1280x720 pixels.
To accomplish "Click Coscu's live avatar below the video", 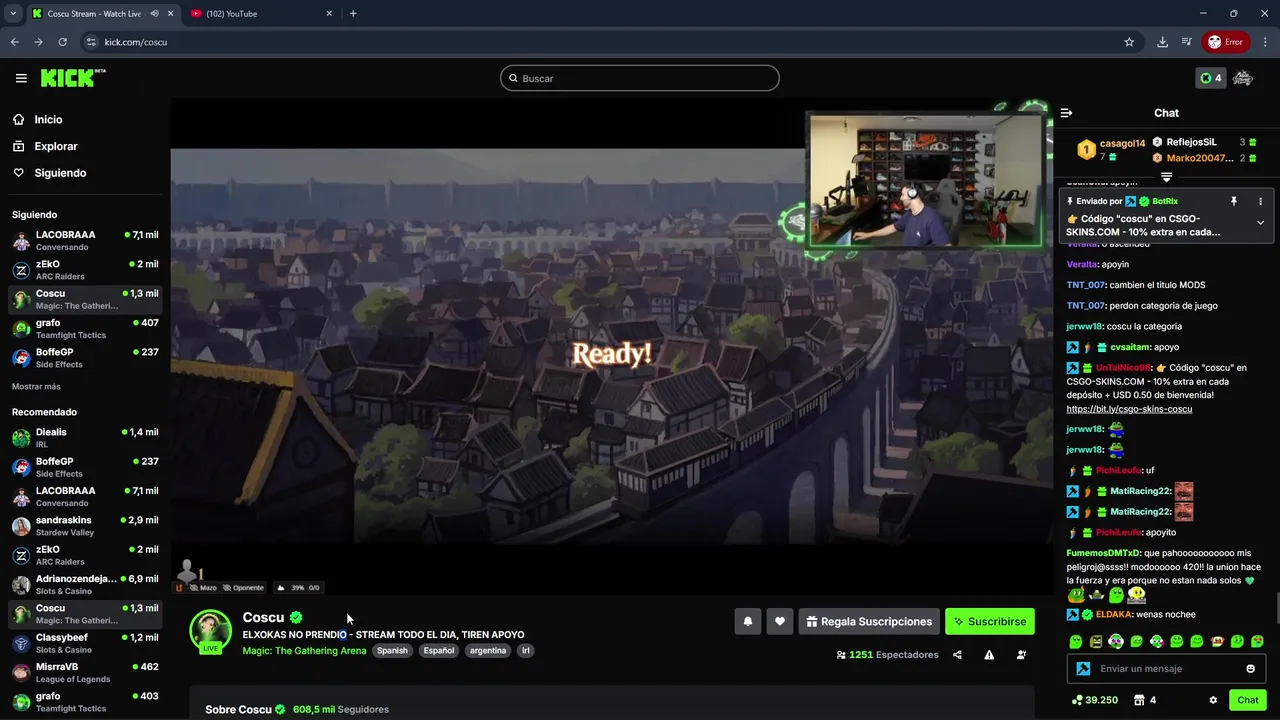I will [210, 631].
